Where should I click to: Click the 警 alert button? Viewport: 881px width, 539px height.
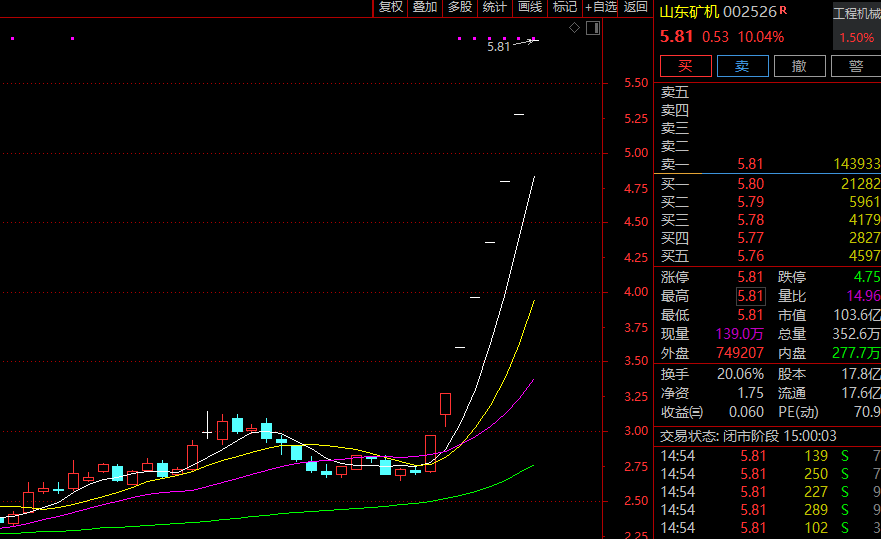tap(856, 66)
